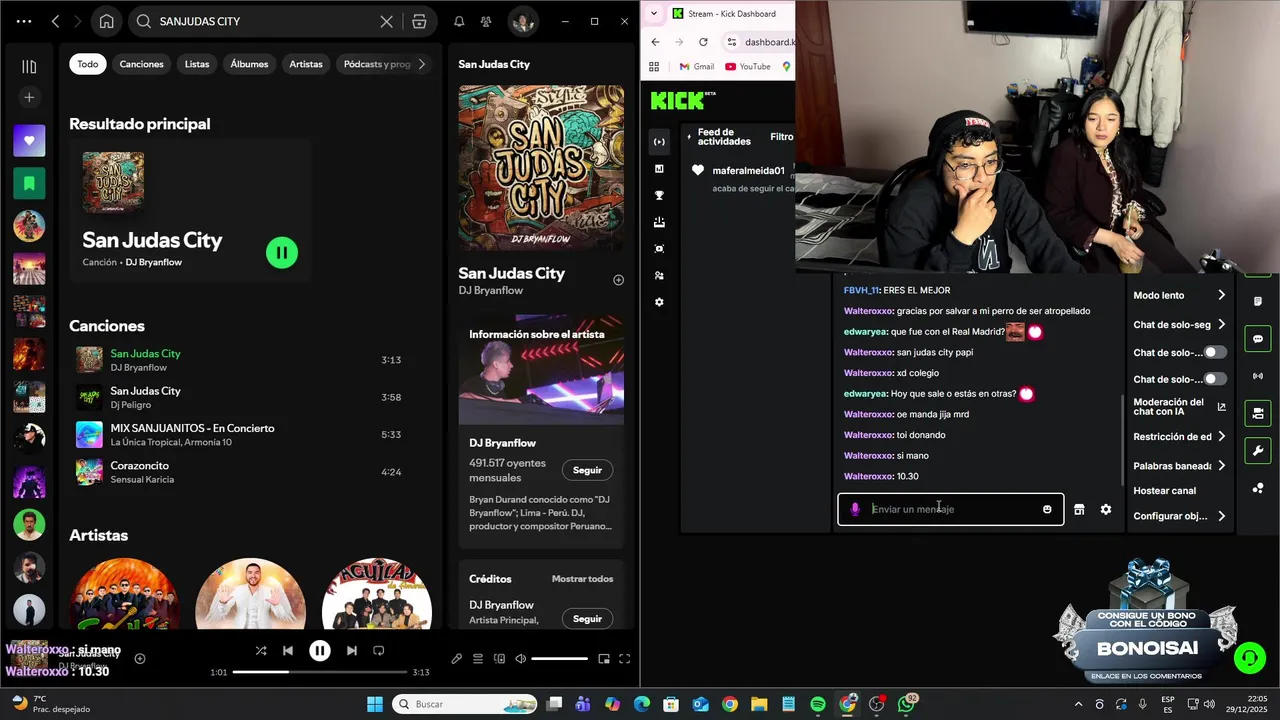Click Hostear canal option
1280x720 pixels.
1164,491
